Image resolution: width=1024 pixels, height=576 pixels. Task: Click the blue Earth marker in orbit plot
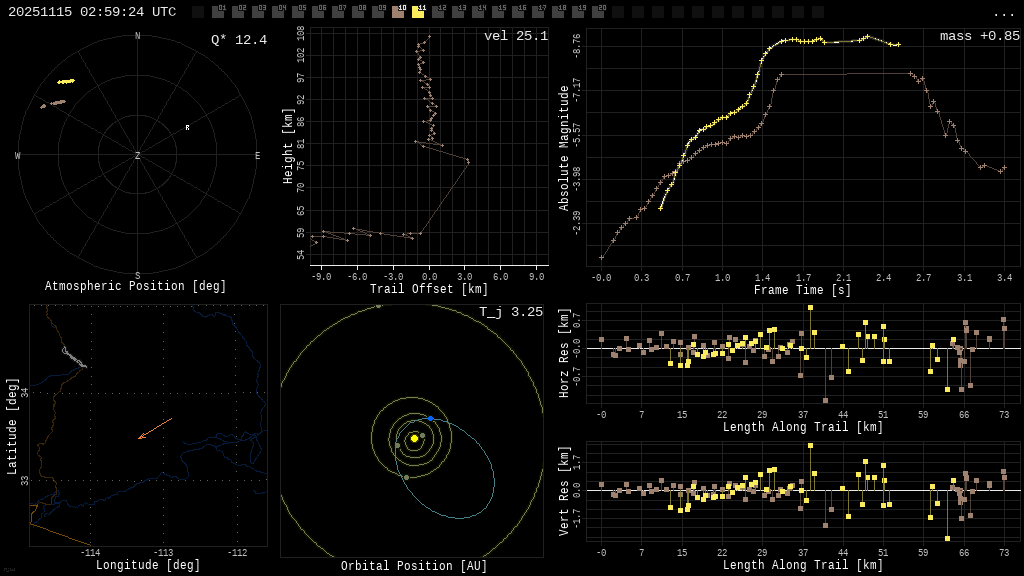click(x=430, y=419)
